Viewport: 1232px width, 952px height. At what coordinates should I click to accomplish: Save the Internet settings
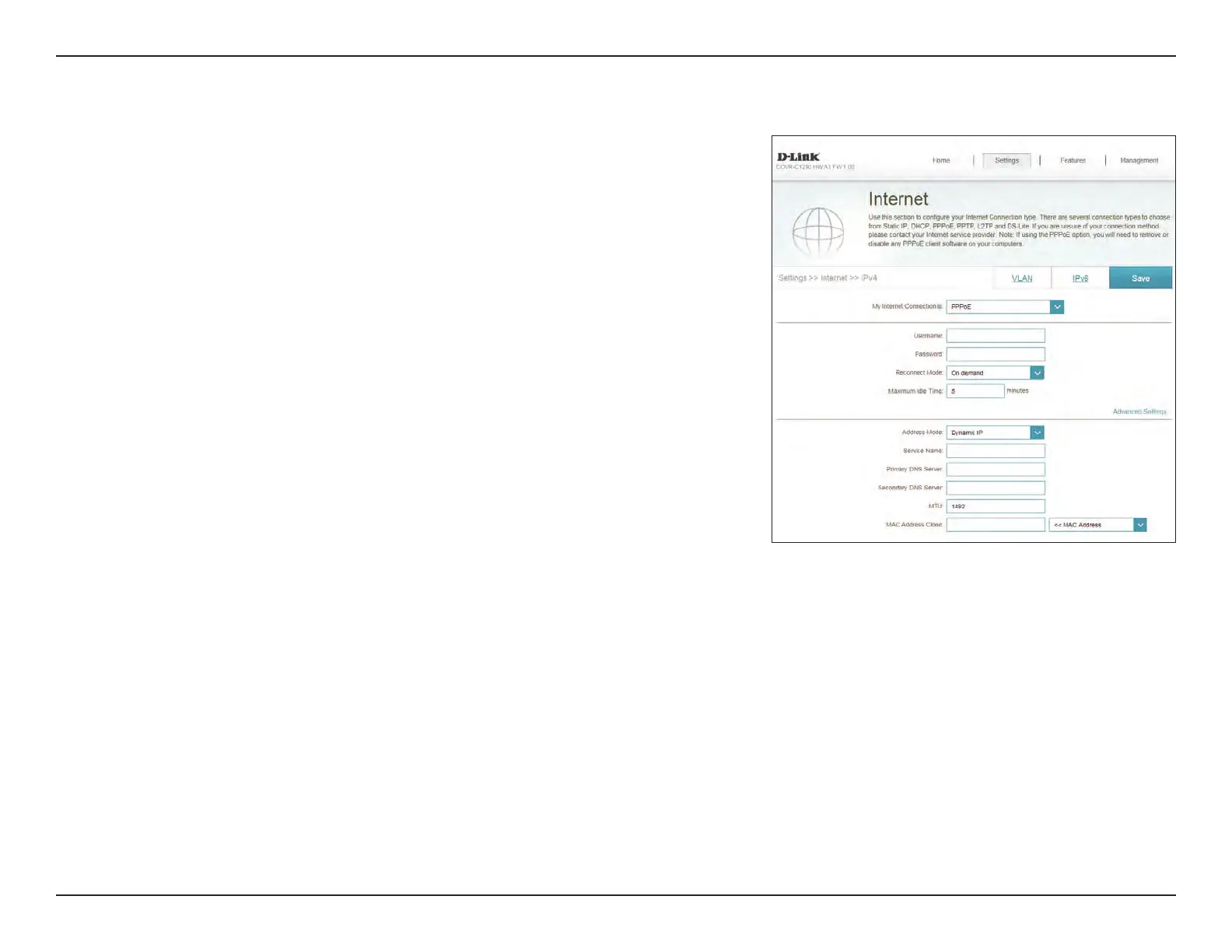click(1140, 278)
